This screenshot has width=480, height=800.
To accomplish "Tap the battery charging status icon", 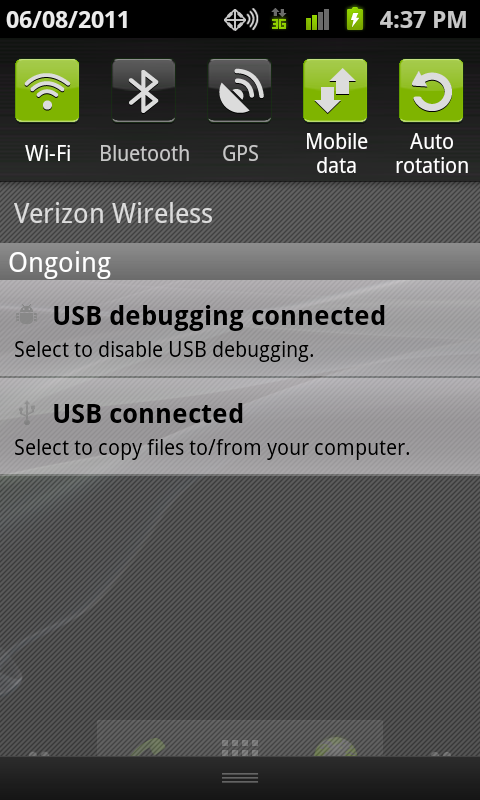I will tap(355, 19).
